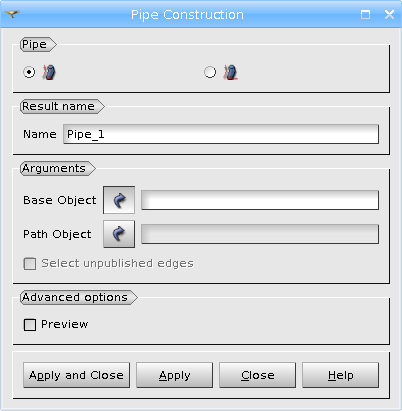Close the dialog with the title bar X
This screenshot has height=411, width=402.
coord(389,14)
